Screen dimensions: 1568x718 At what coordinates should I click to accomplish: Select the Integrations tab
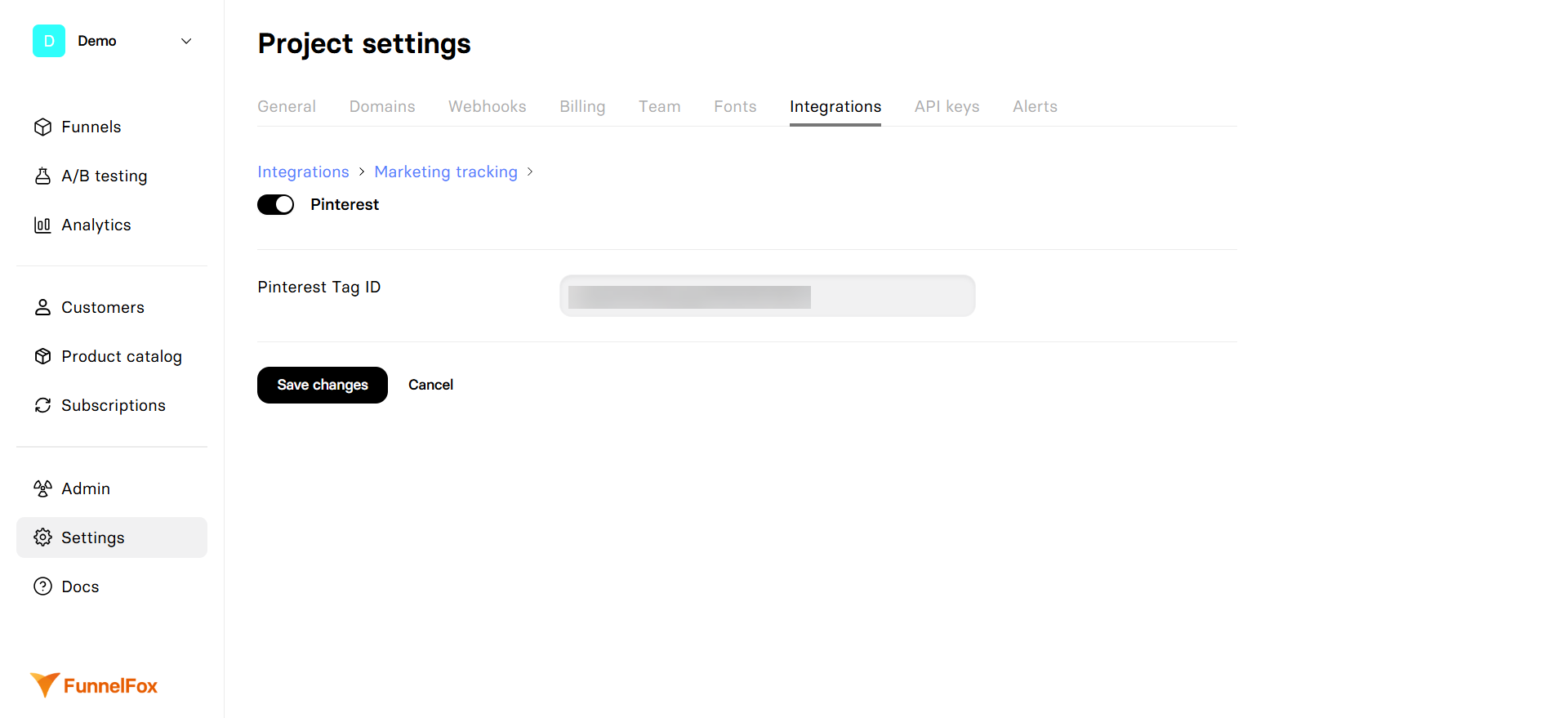(x=835, y=106)
